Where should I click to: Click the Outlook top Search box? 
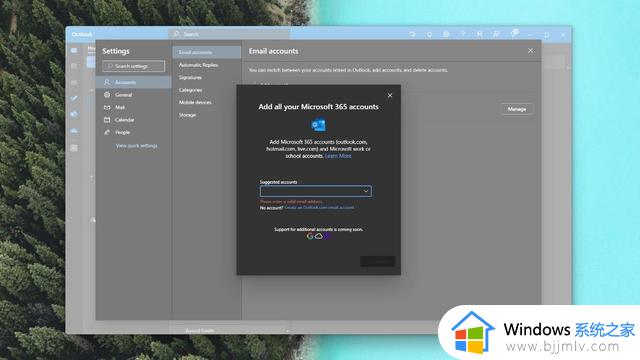(x=229, y=34)
